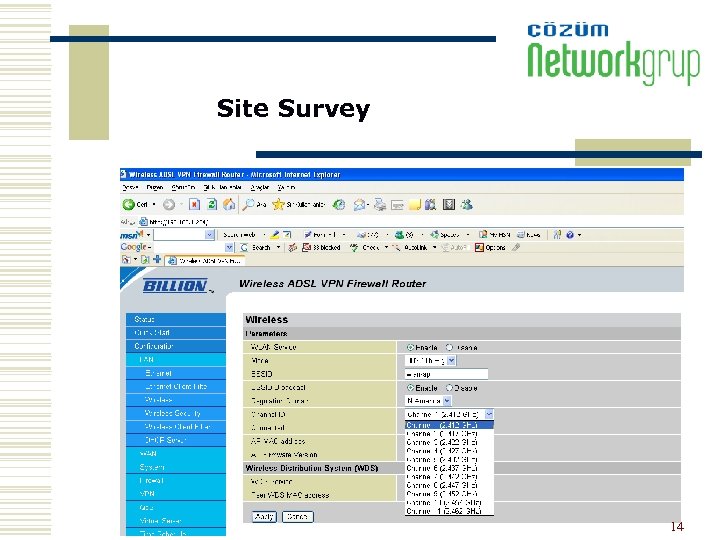Viewport: 720px width, 540px height.
Task: Click the Apply button
Action: tap(264, 517)
